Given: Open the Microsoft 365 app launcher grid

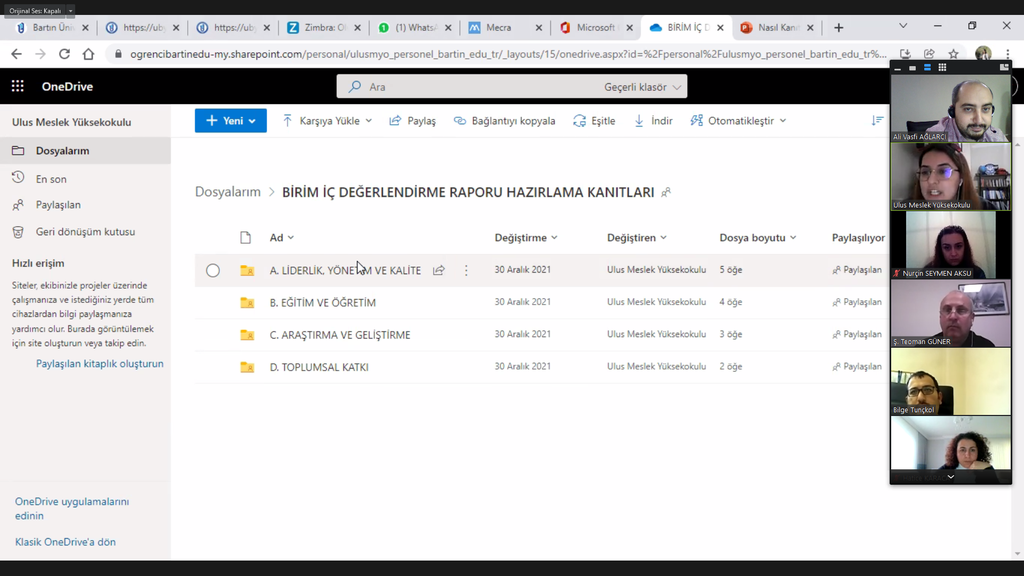Looking at the screenshot, I should [x=17, y=87].
